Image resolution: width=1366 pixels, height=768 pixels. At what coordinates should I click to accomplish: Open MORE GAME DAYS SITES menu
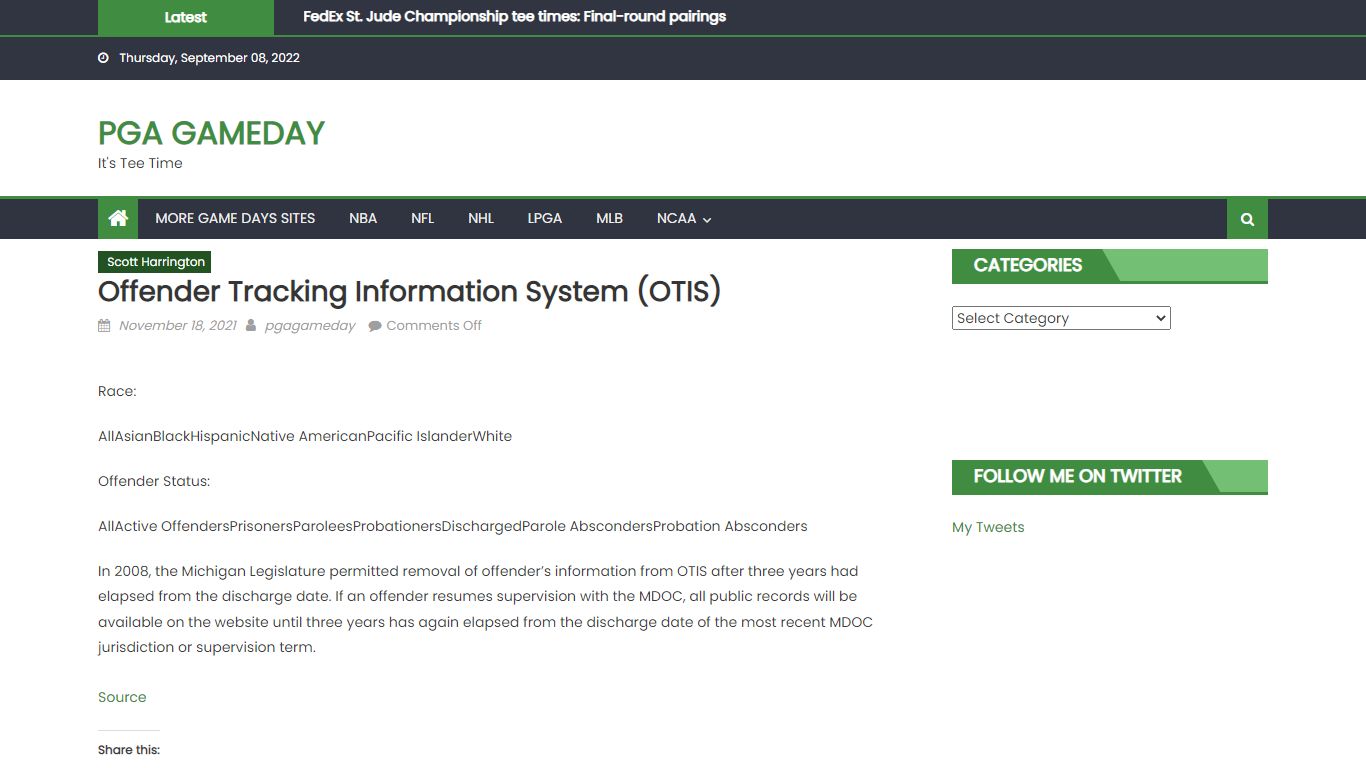pos(235,218)
